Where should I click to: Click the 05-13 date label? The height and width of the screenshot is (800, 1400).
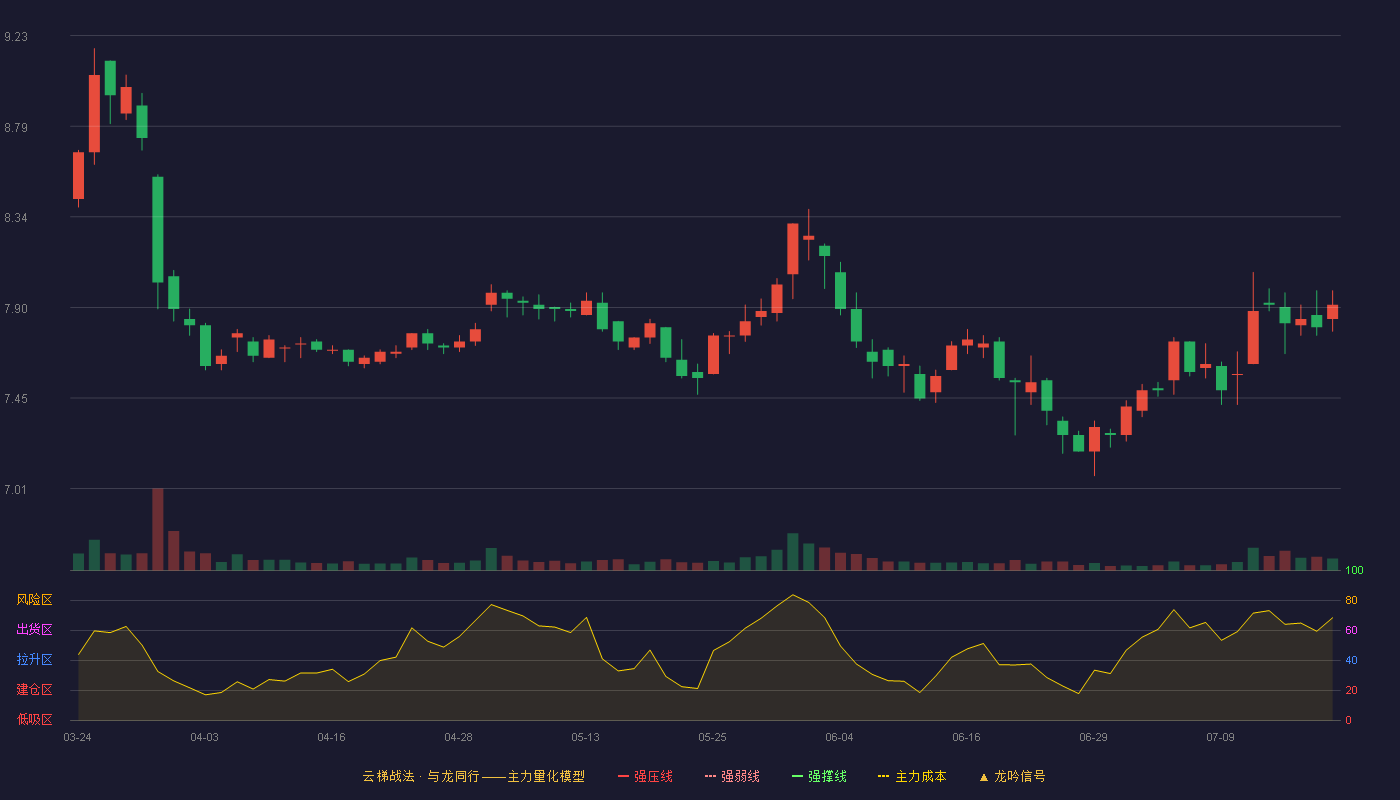(x=585, y=737)
